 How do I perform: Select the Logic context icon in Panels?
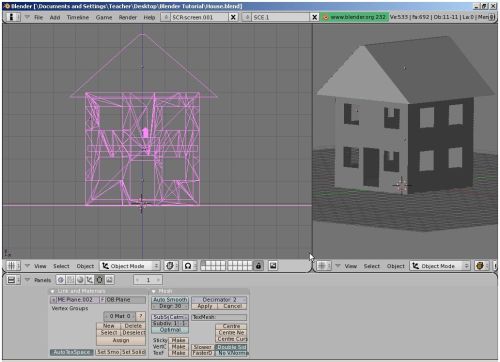coord(61,280)
